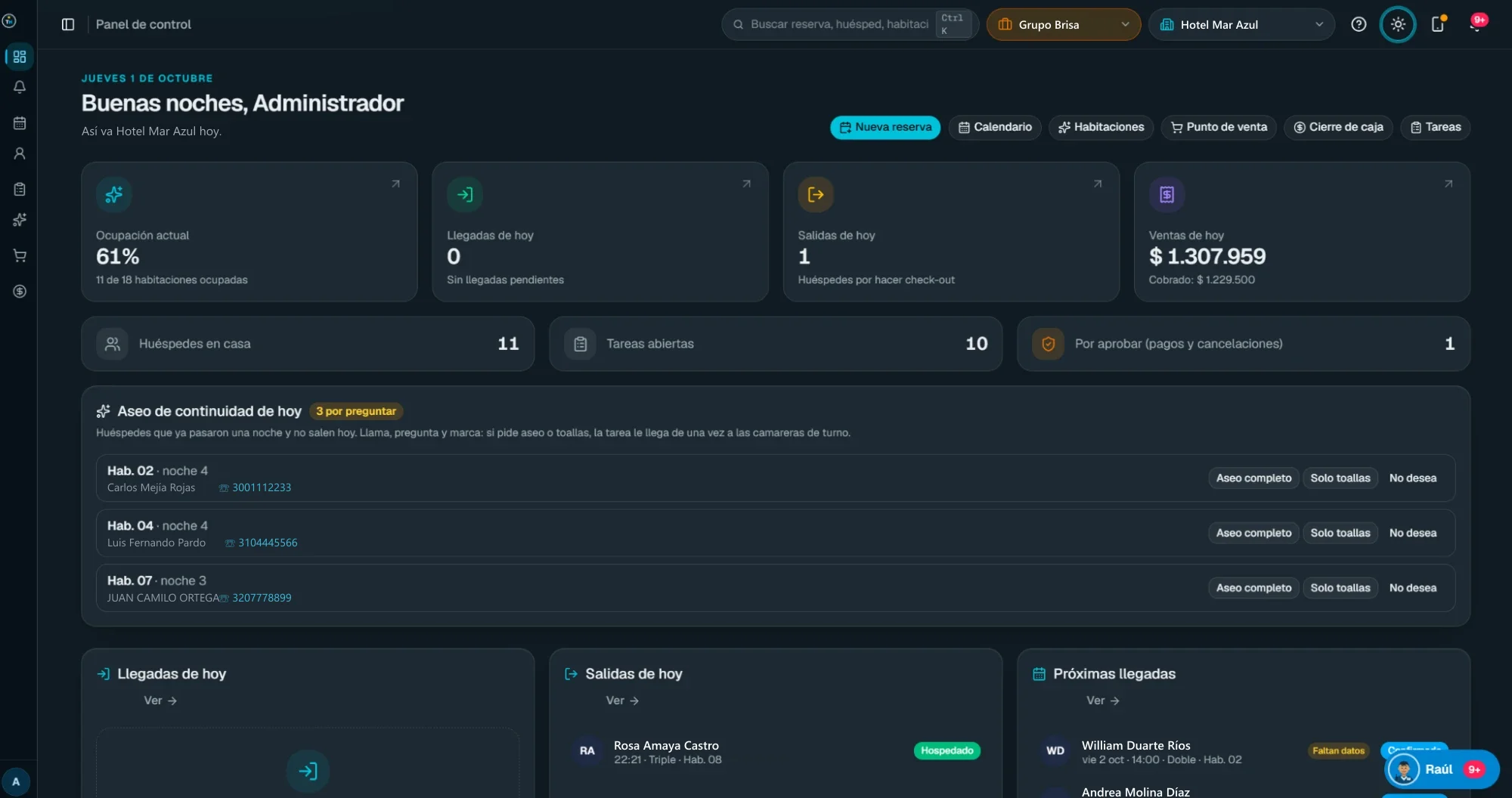Viewport: 1512px width, 798px height.
Task: Click Ver link under Llegadas de hoy
Action: [x=160, y=701]
